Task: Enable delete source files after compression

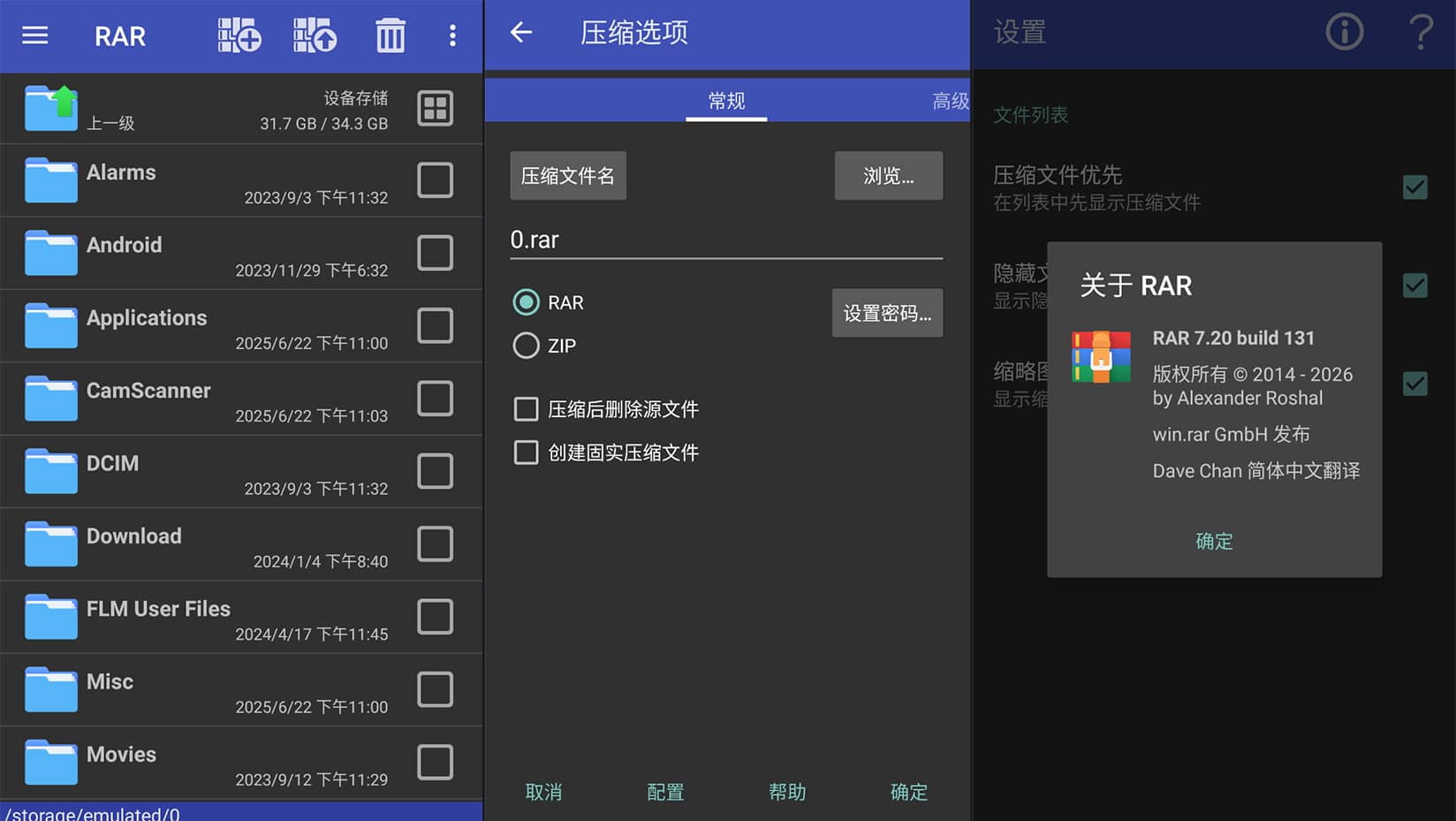Action: point(527,409)
